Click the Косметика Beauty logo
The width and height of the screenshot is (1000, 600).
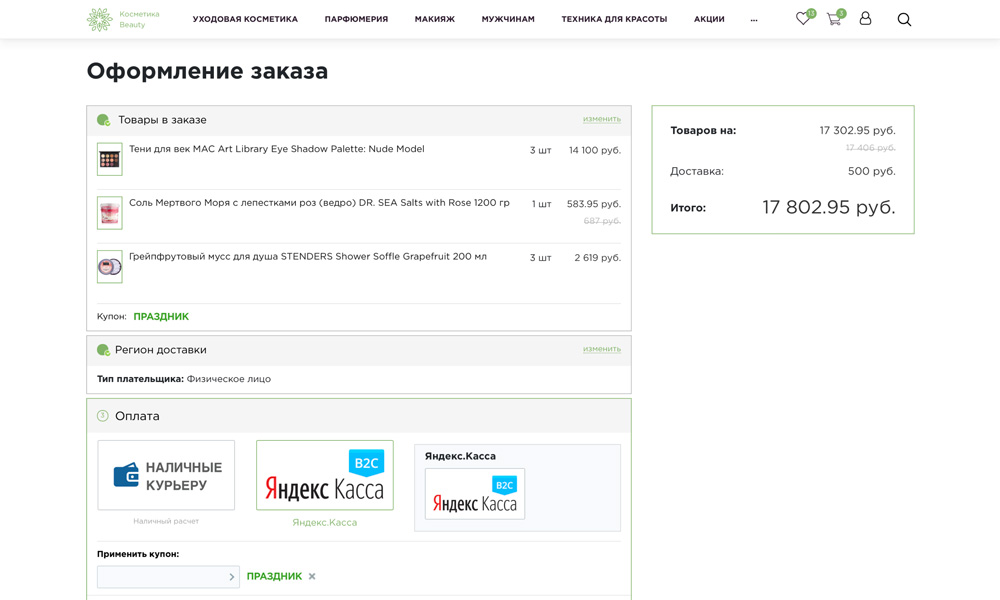coord(123,19)
